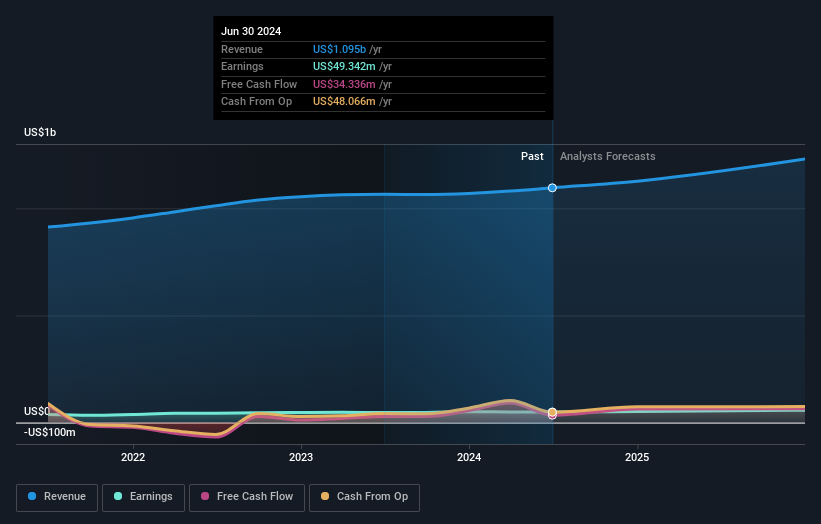Click the US$48.066m cash from op value
Viewport: 821px width, 524px height.
tap(344, 102)
